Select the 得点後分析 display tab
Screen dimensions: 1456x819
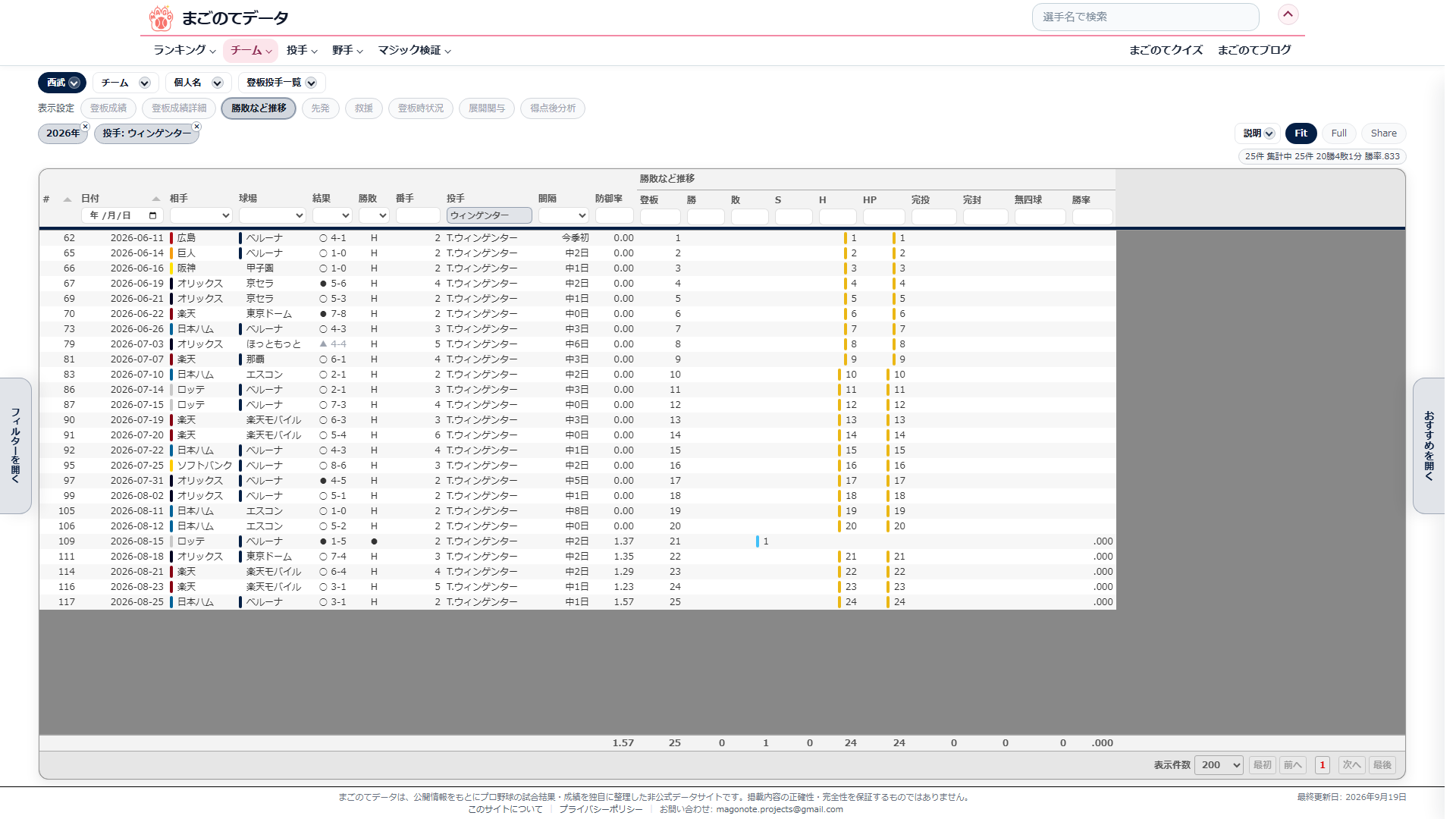click(x=553, y=108)
